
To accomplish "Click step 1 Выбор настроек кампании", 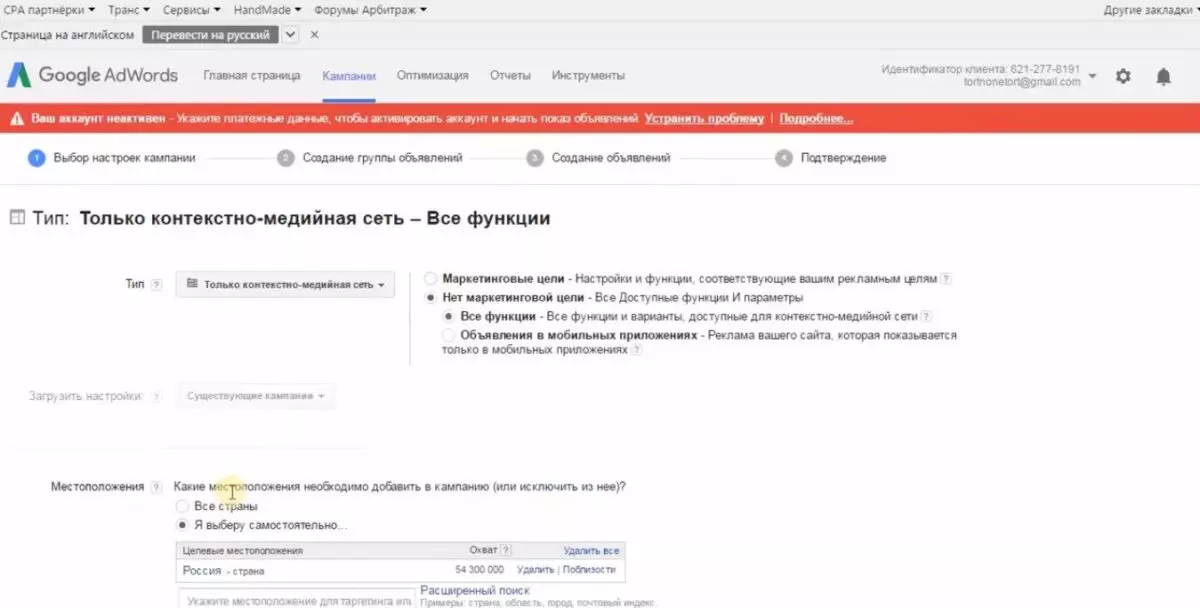I will (112, 158).
